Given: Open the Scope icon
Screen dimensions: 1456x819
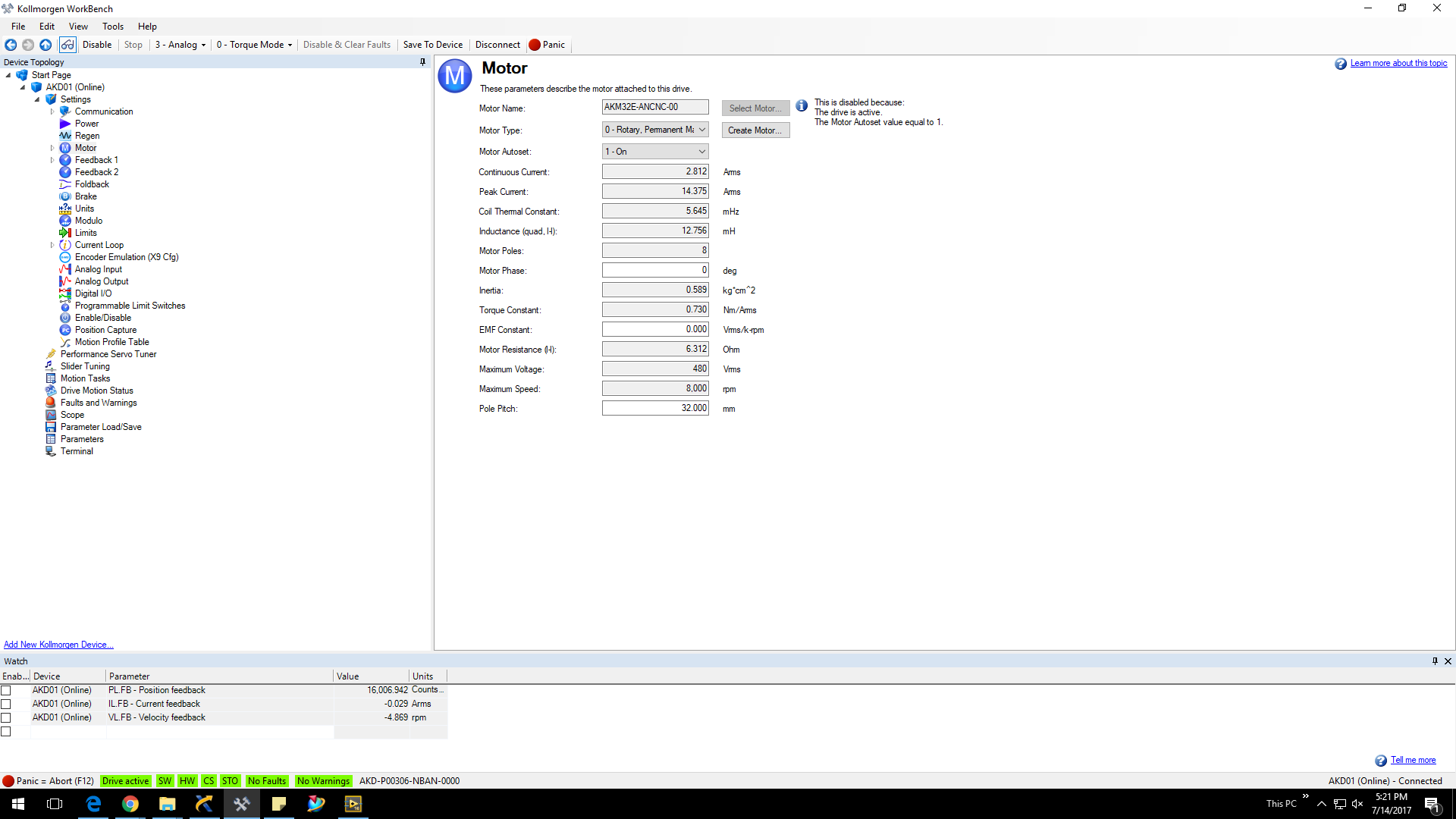Looking at the screenshot, I should pyautogui.click(x=51, y=415).
